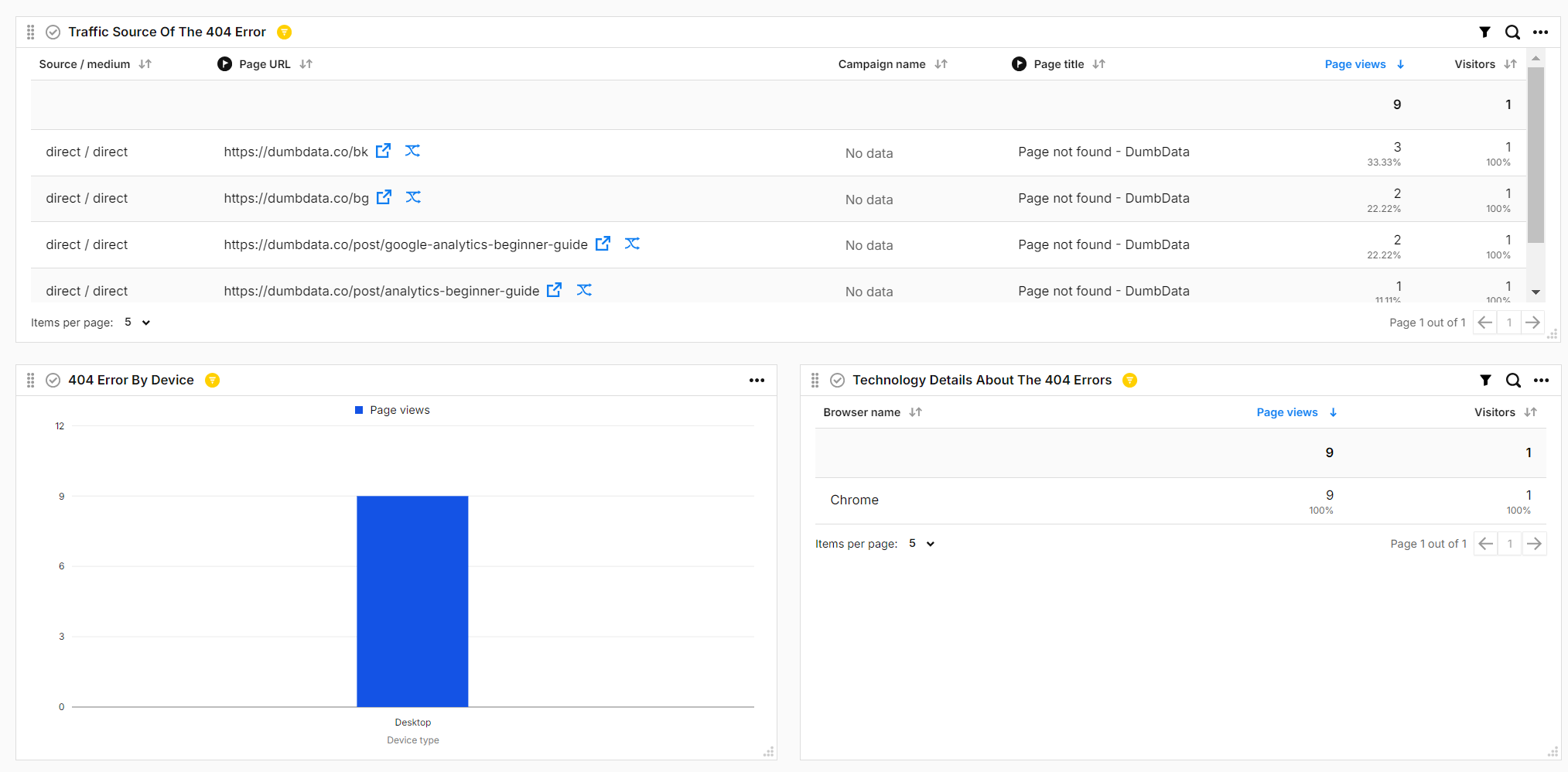The image size is (1568, 772).
Task: Click search icon in Traffic Source widget
Action: (x=1512, y=32)
